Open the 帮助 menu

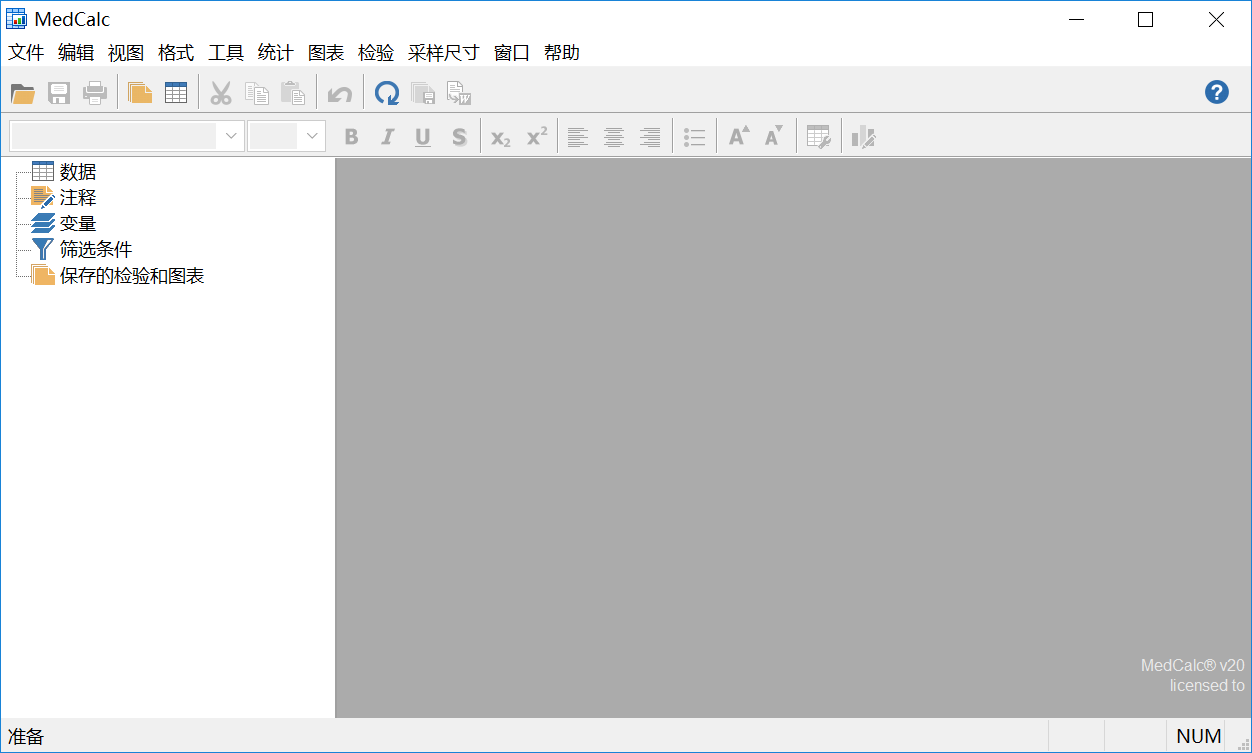point(562,53)
